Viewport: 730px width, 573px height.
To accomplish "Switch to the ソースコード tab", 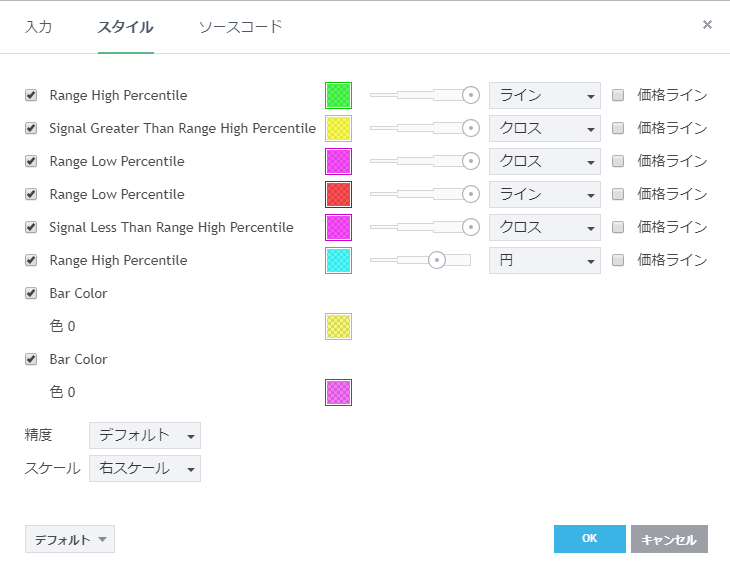I will (x=240, y=27).
